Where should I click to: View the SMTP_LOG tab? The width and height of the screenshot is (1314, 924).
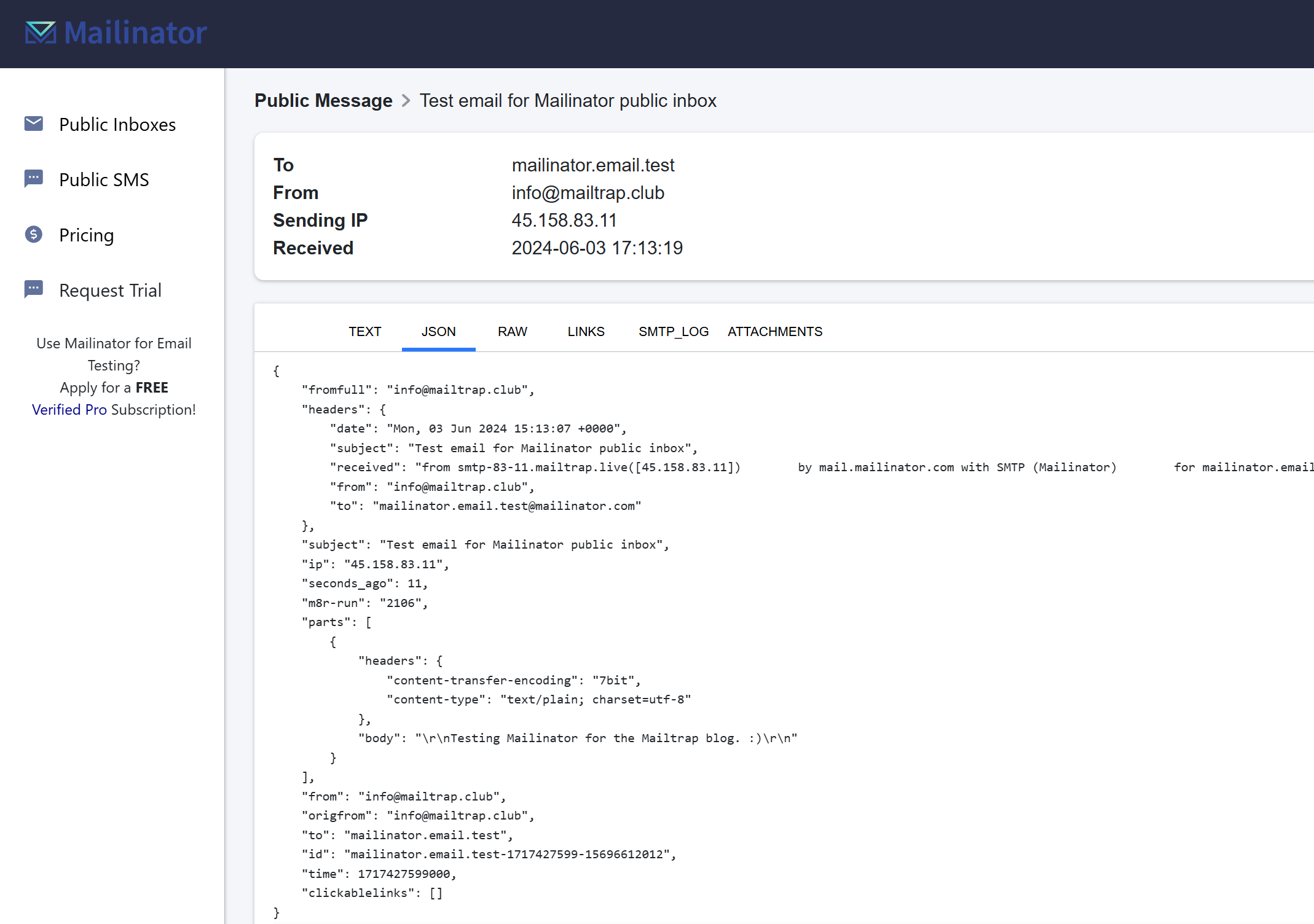[674, 332]
